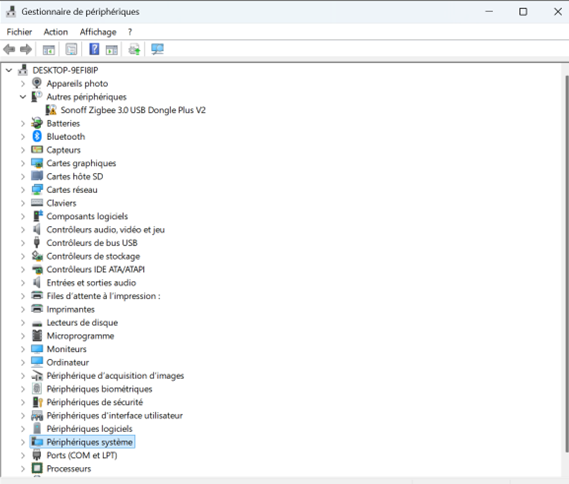Expand the Ports (COM et LPT) category
This screenshot has height=484, width=569.
pos(23,455)
